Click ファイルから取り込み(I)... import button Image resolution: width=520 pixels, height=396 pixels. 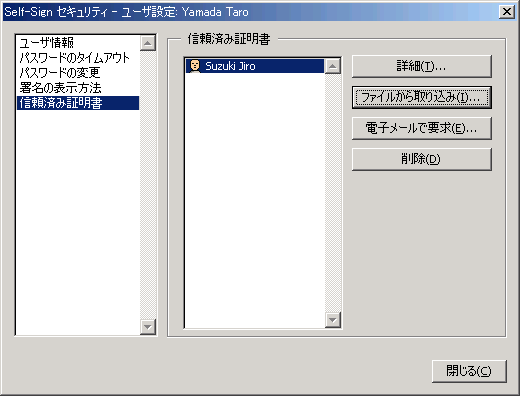[422, 97]
